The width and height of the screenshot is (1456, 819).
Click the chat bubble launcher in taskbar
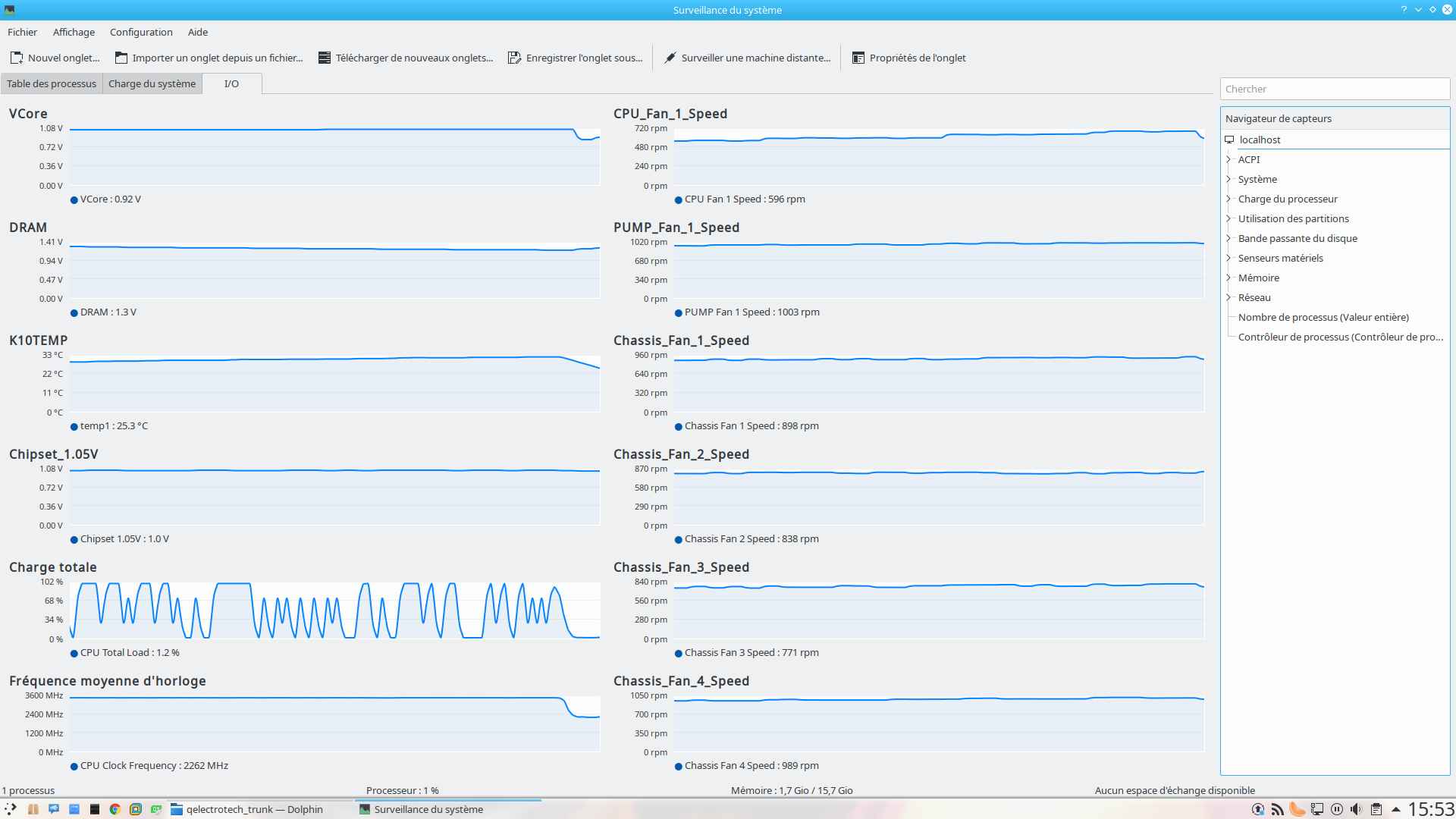(x=53, y=809)
